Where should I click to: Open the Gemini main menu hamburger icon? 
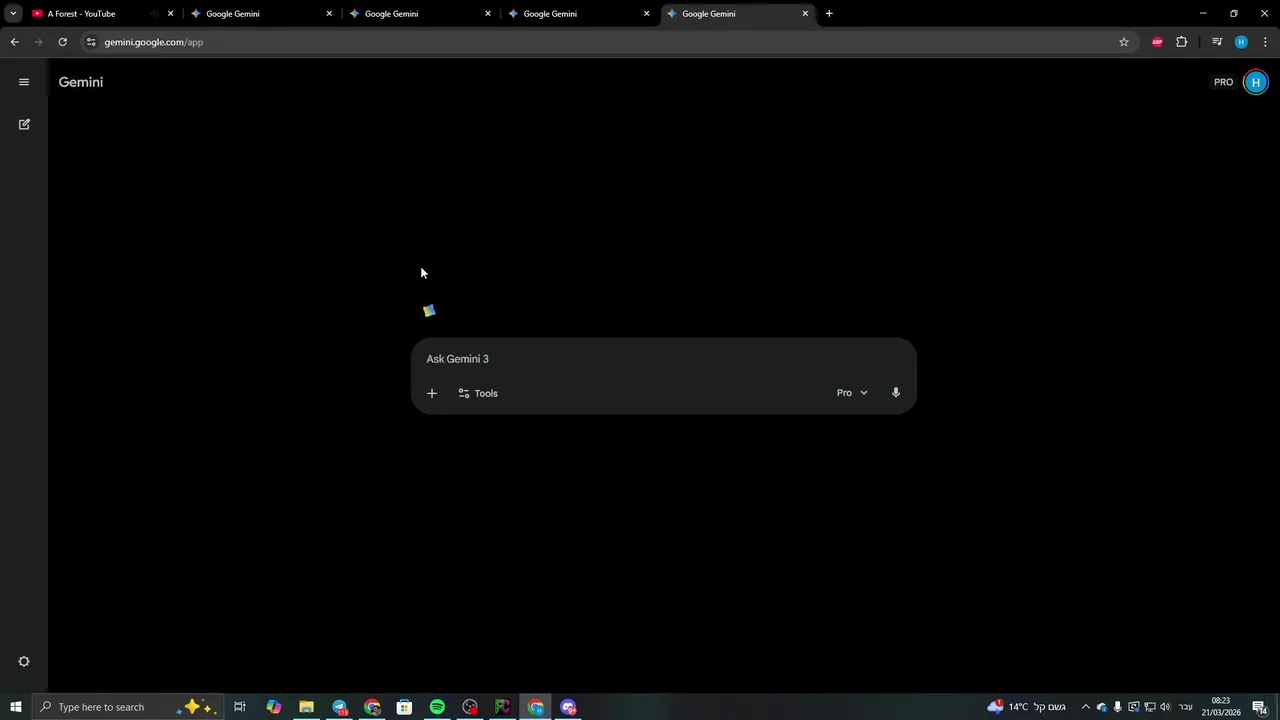[24, 82]
